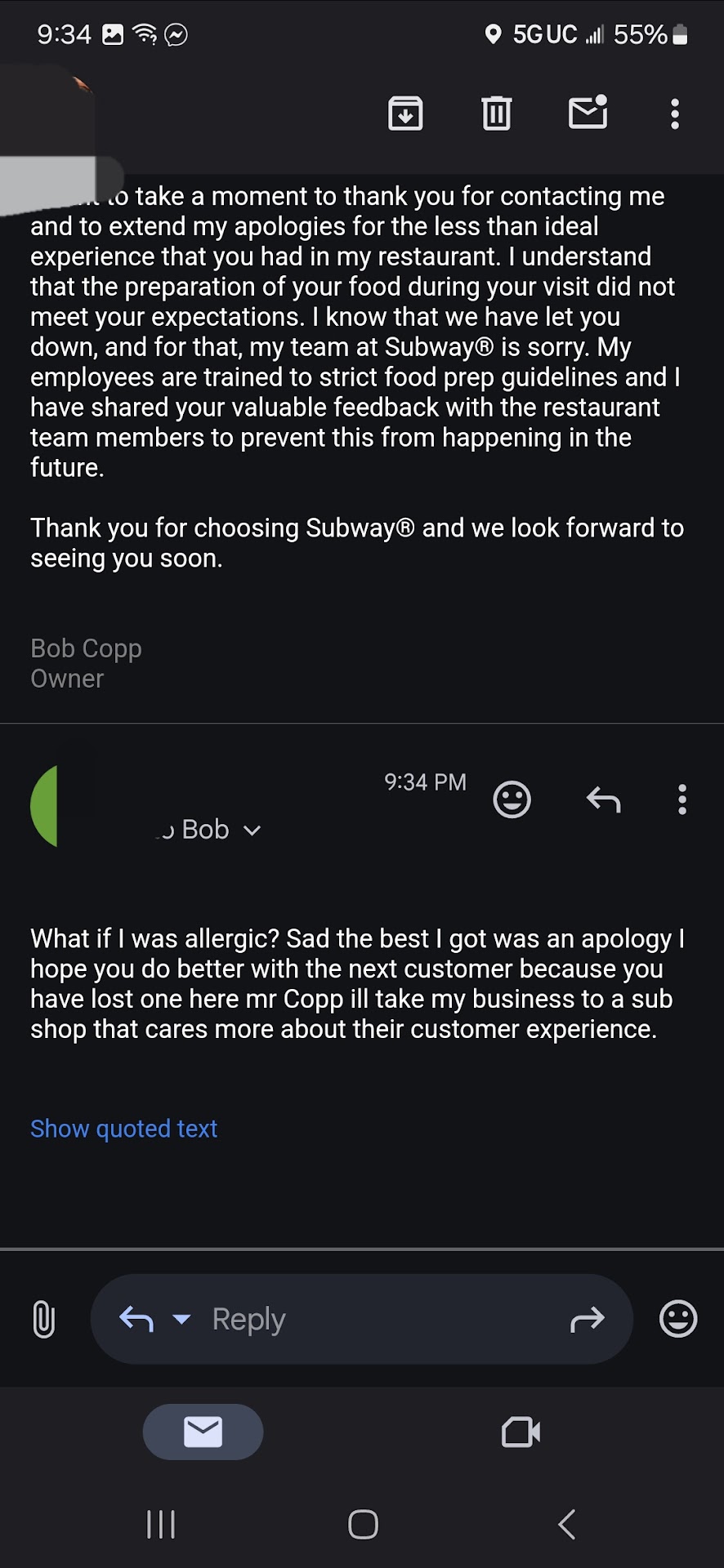Add emoji reaction to the 9:34 PM message
Viewport: 724px width, 1568px height.
(512, 800)
